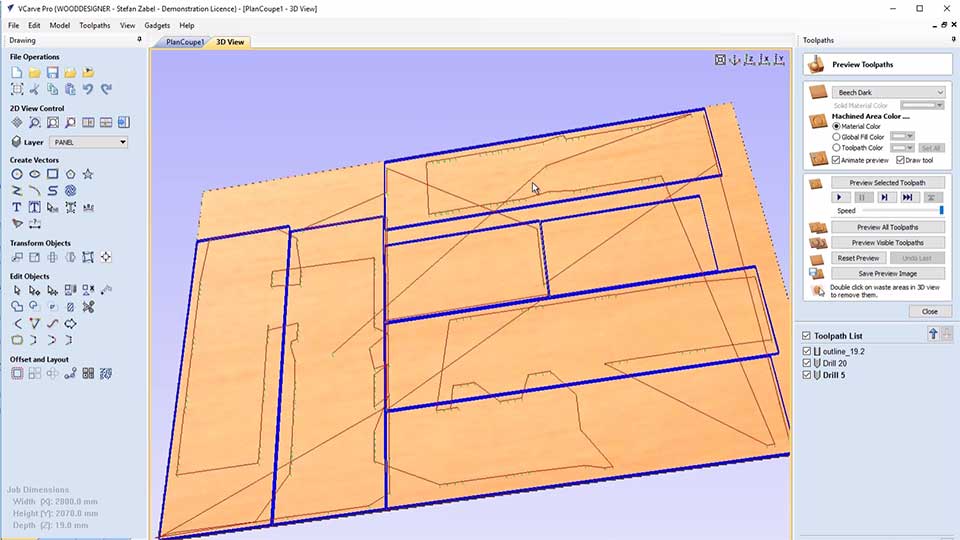This screenshot has height=540, width=960.
Task: Move toolpath up with blue arrow
Action: [933, 334]
